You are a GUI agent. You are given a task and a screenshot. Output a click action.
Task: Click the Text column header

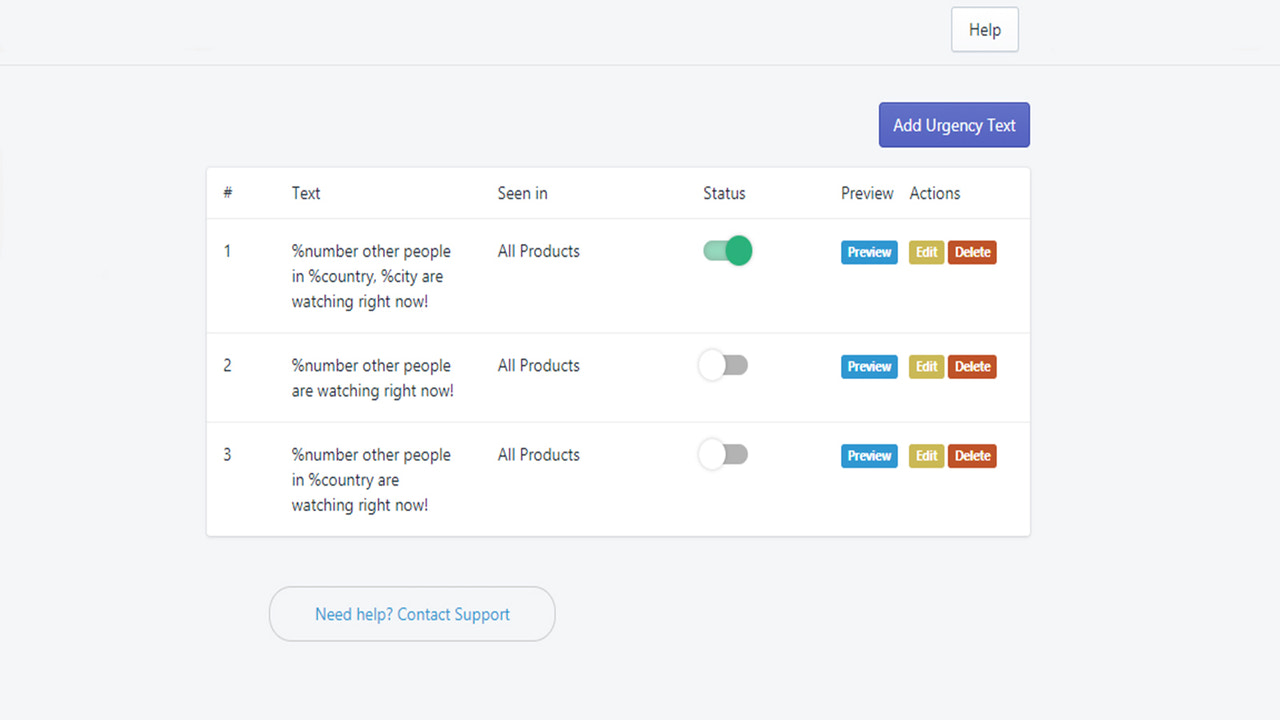click(x=306, y=193)
